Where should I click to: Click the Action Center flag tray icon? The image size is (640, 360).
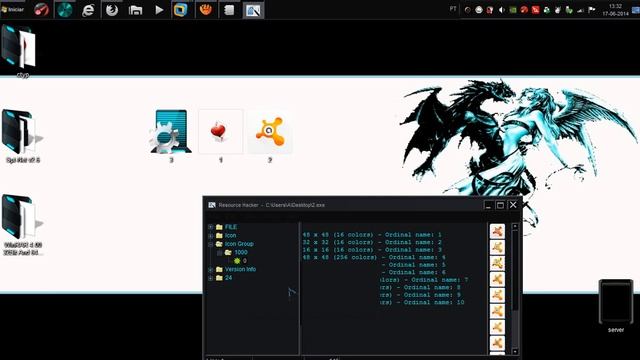point(591,10)
